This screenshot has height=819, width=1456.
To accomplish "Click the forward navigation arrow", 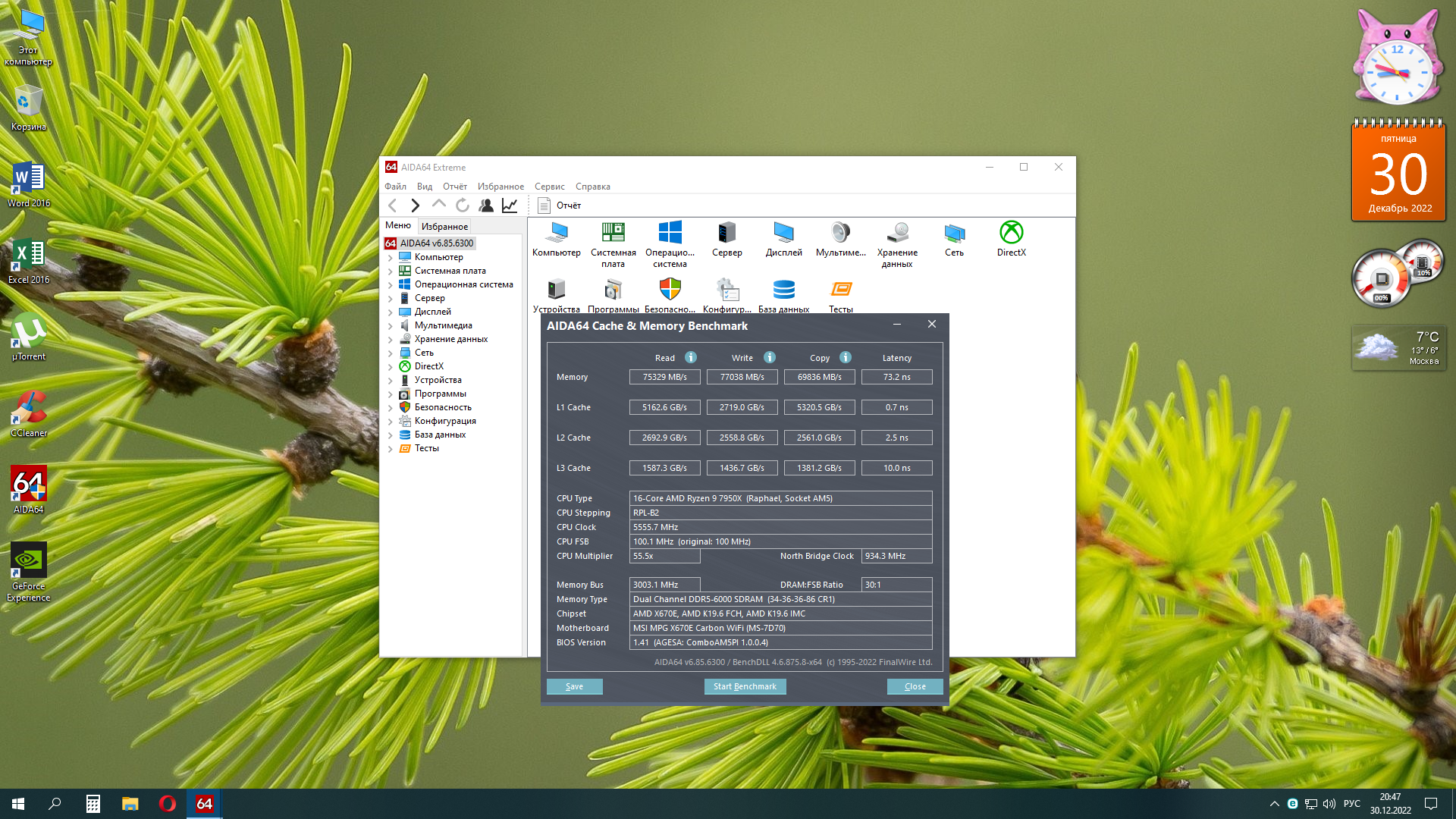I will (x=415, y=206).
